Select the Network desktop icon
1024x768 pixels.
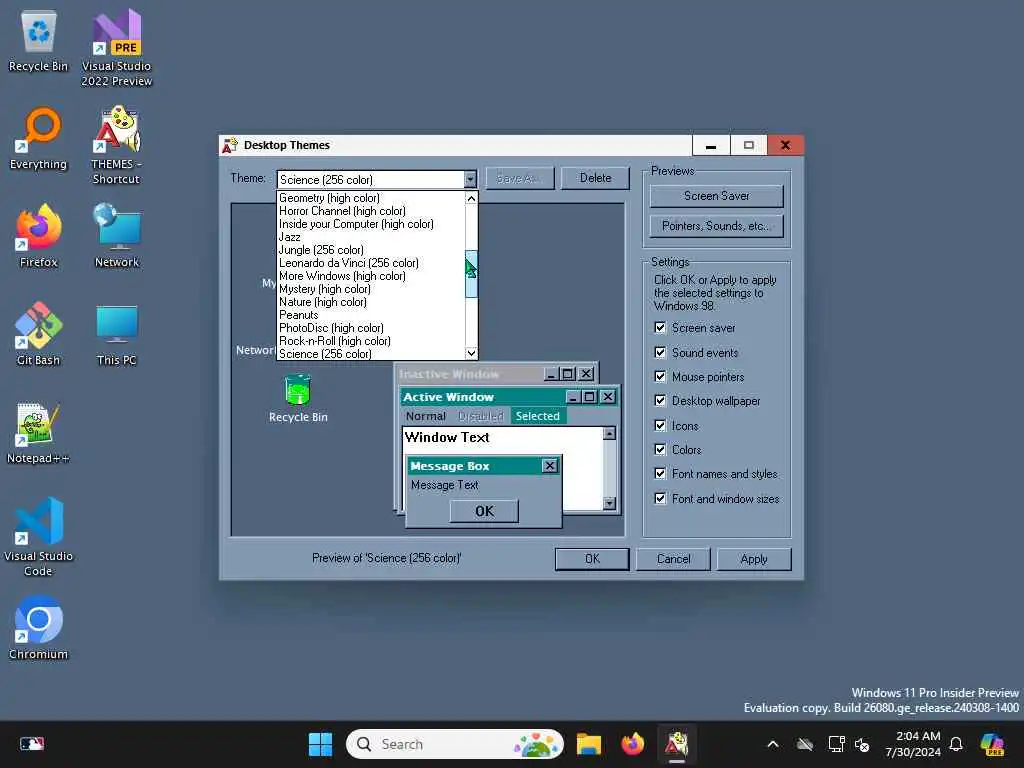tap(116, 236)
